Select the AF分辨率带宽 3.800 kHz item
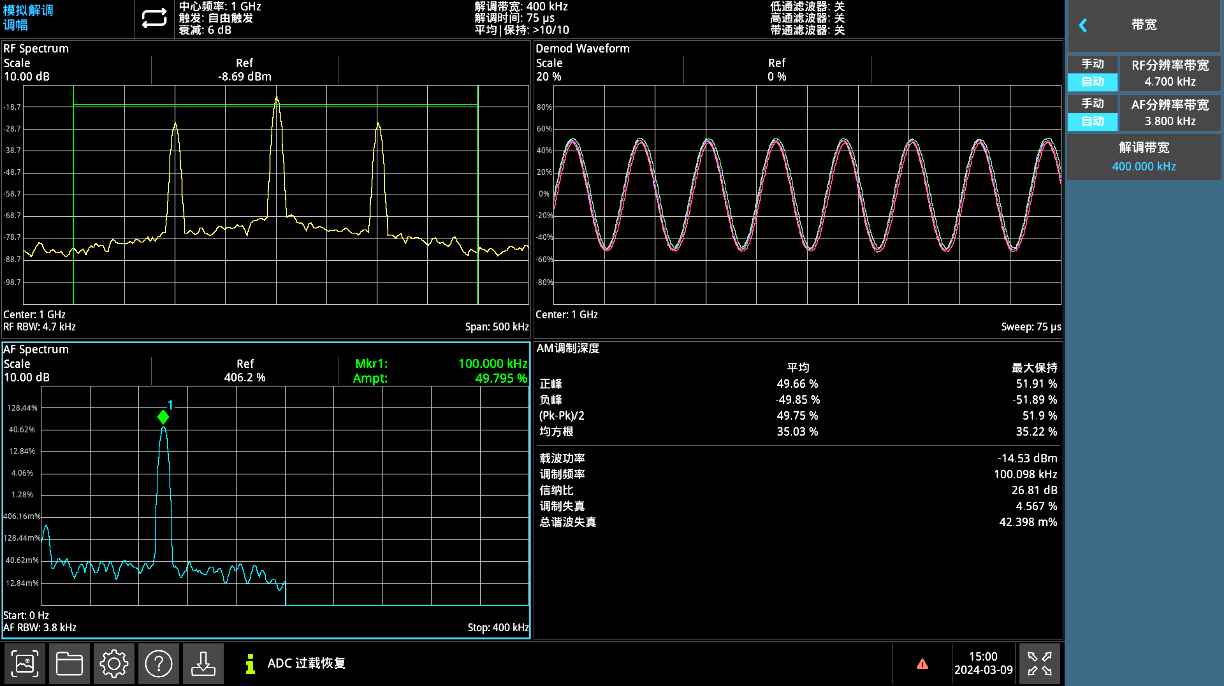Image resolution: width=1224 pixels, height=686 pixels. (x=1169, y=113)
